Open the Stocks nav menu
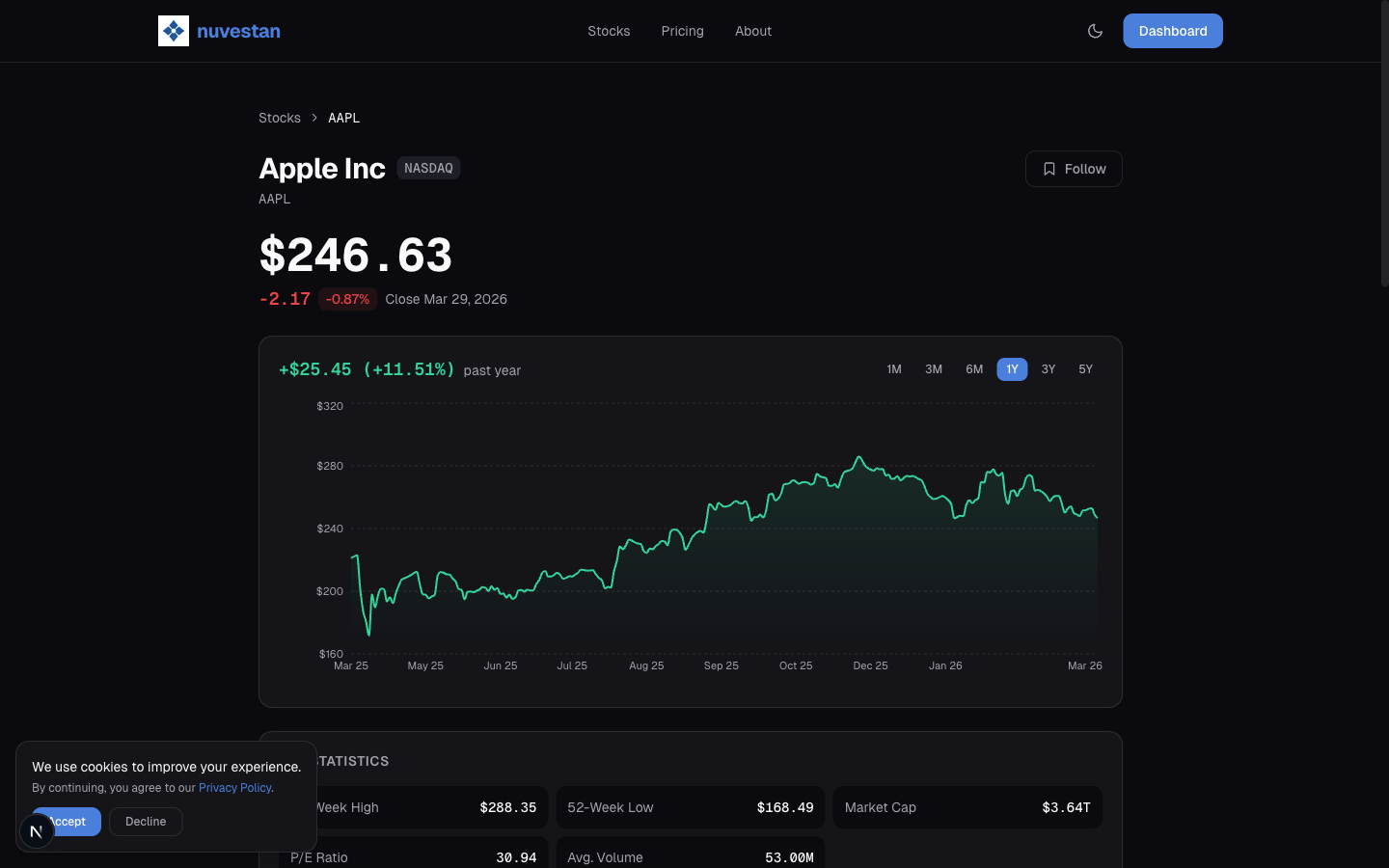 pyautogui.click(x=609, y=31)
